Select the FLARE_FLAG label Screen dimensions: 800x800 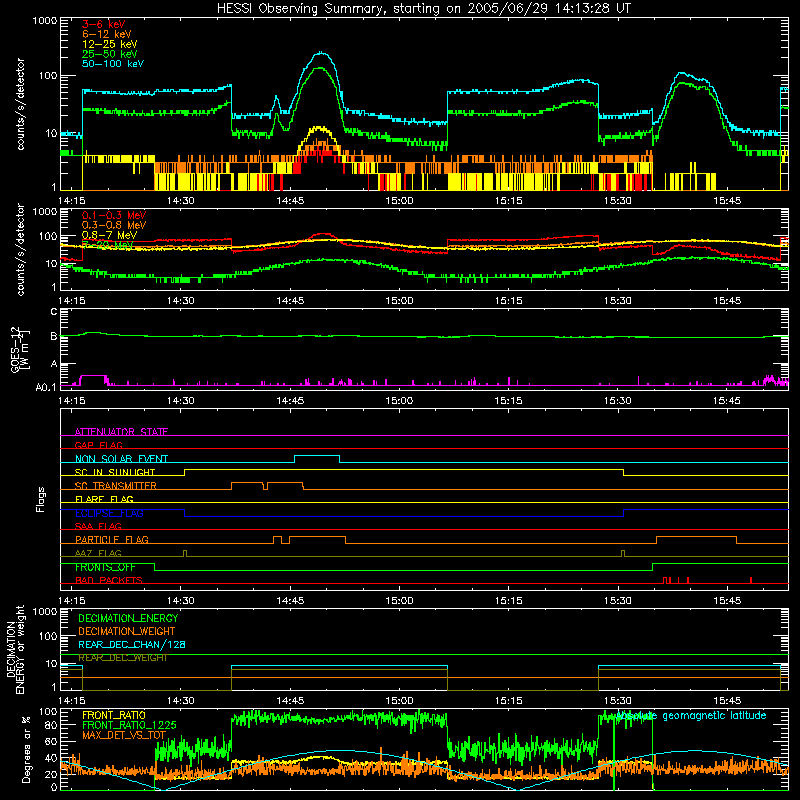pyautogui.click(x=104, y=499)
